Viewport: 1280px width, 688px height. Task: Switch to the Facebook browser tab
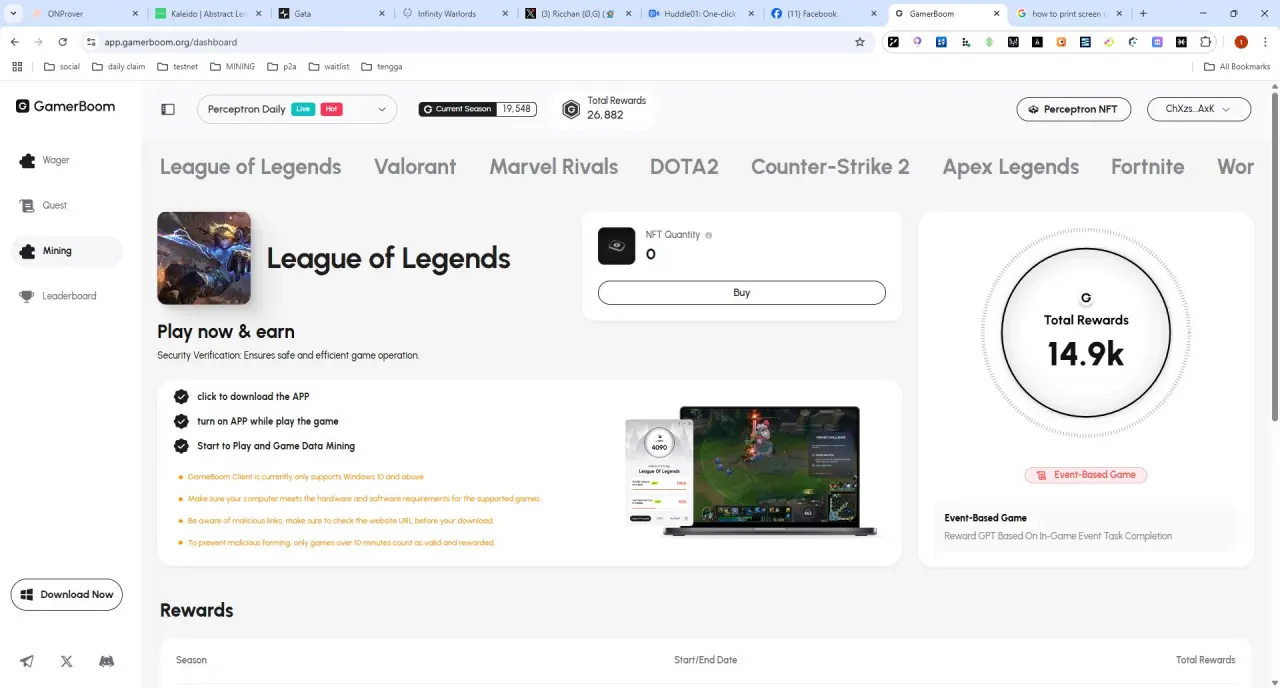[824, 14]
